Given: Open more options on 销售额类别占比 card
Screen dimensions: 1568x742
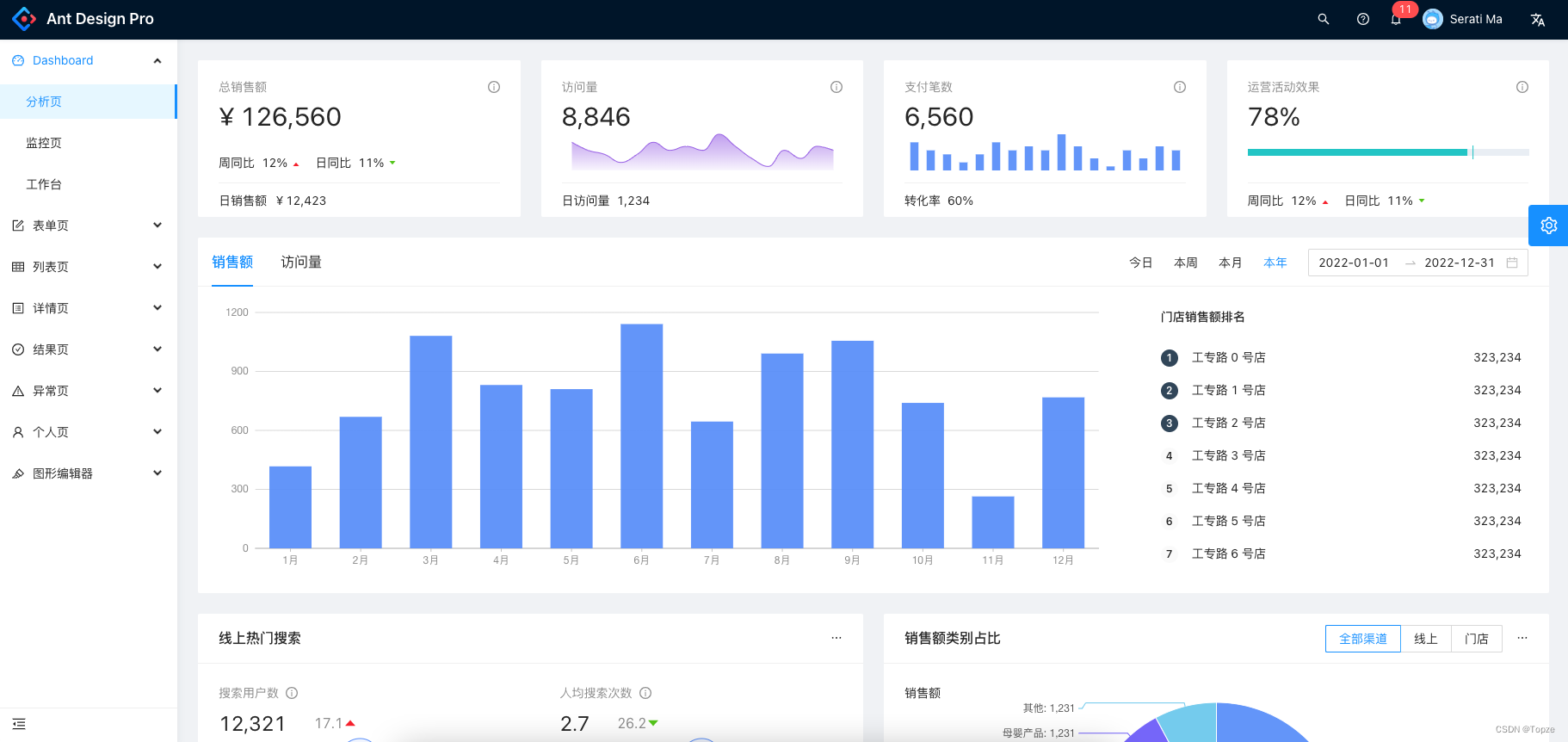Looking at the screenshot, I should [x=1522, y=638].
